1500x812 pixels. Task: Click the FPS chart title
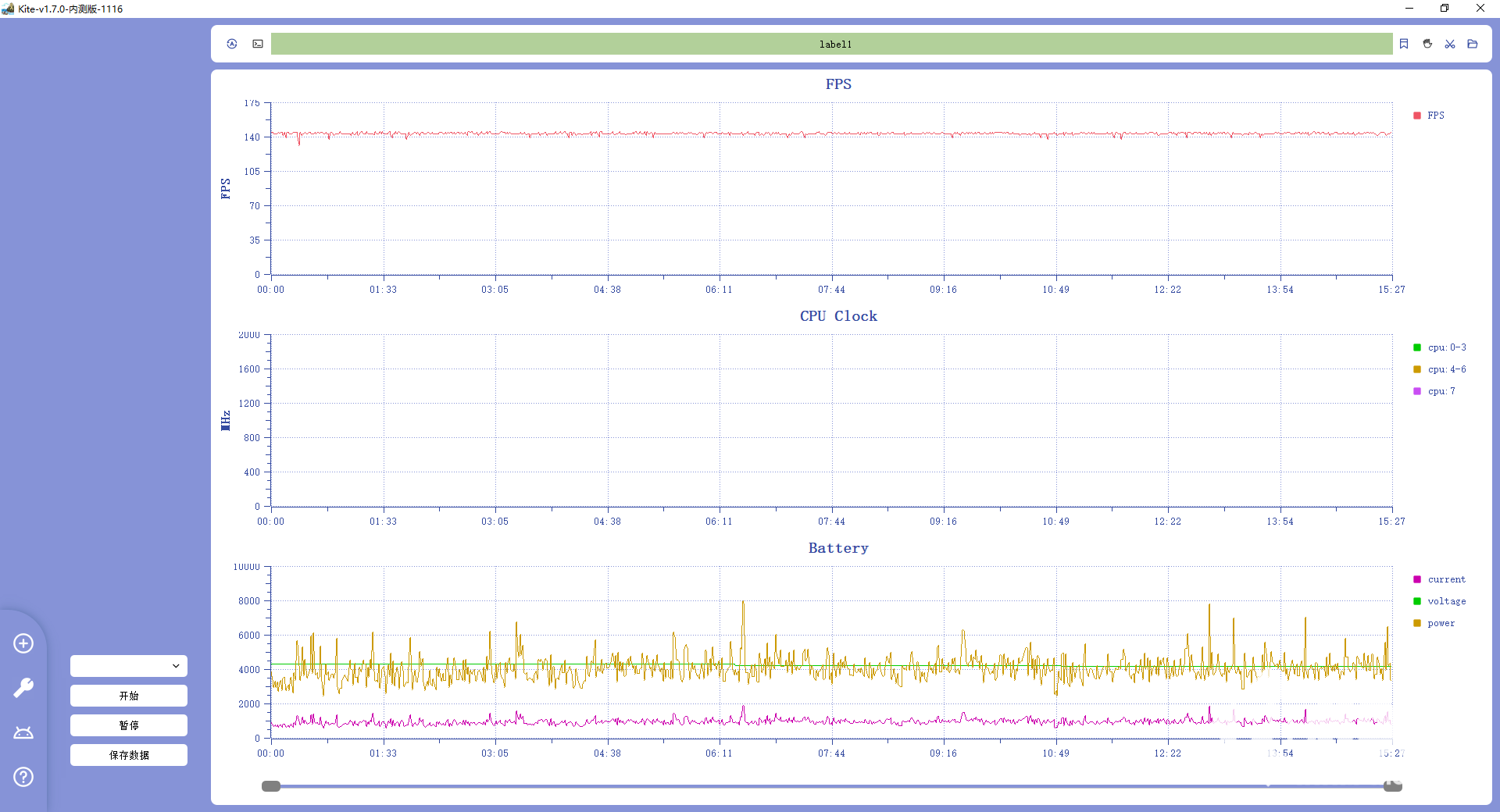838,84
